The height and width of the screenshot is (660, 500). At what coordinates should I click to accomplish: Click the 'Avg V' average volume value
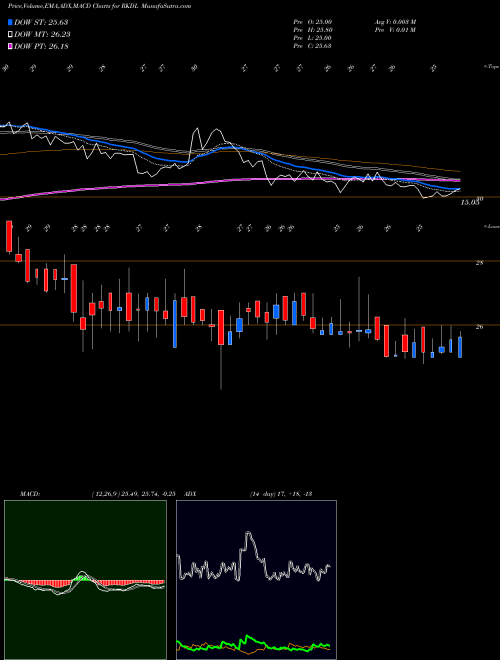click(394, 22)
